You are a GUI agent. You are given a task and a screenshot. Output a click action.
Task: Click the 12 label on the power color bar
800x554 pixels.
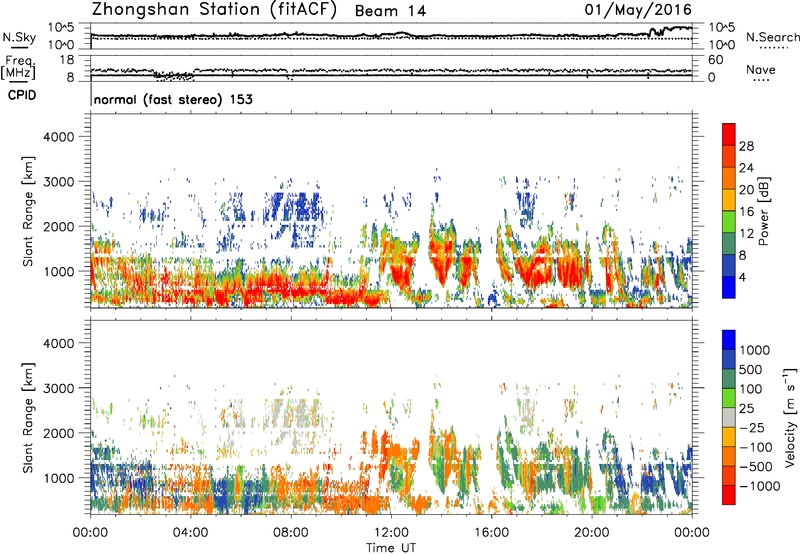tap(746, 233)
